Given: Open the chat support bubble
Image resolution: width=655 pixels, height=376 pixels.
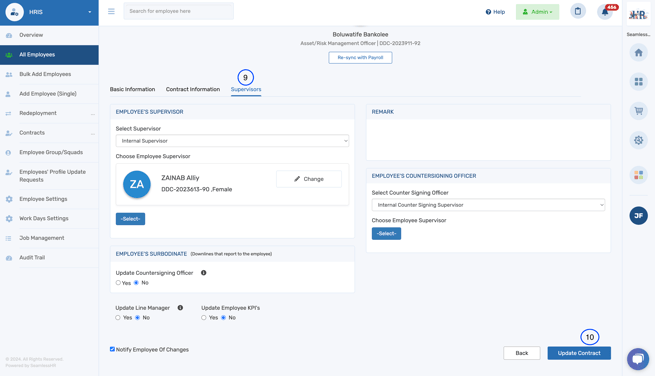Looking at the screenshot, I should [638, 359].
